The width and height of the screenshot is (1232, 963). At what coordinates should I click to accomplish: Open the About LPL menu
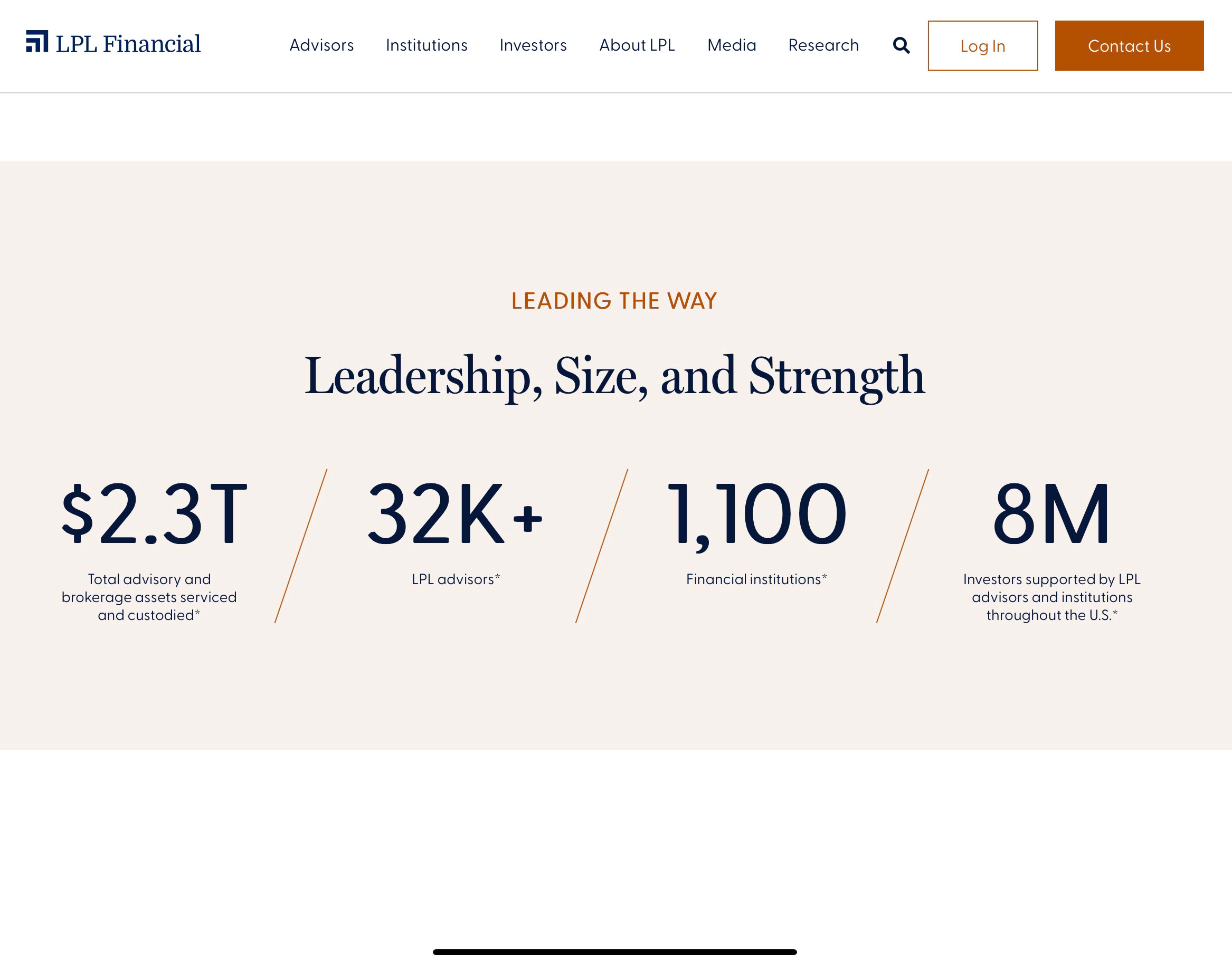tap(637, 45)
